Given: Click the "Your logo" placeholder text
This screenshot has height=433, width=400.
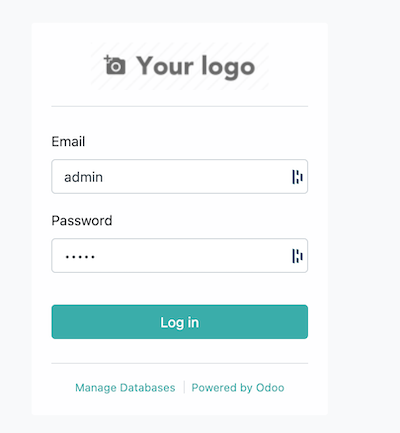Looking at the screenshot, I should coord(196,67).
